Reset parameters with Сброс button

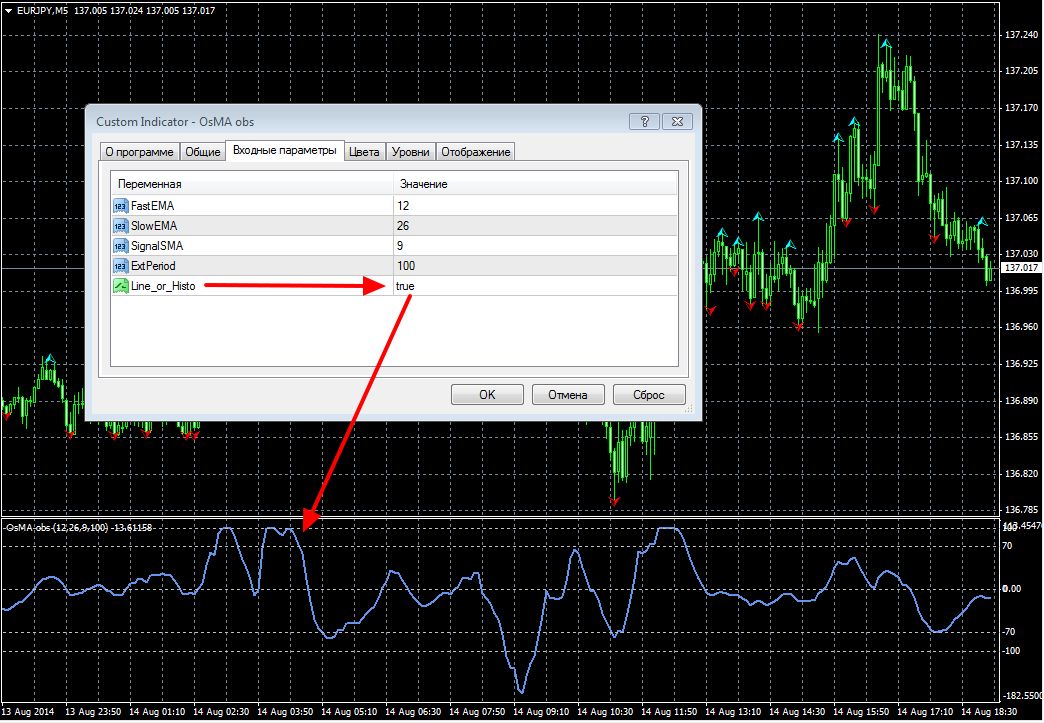pyautogui.click(x=649, y=394)
